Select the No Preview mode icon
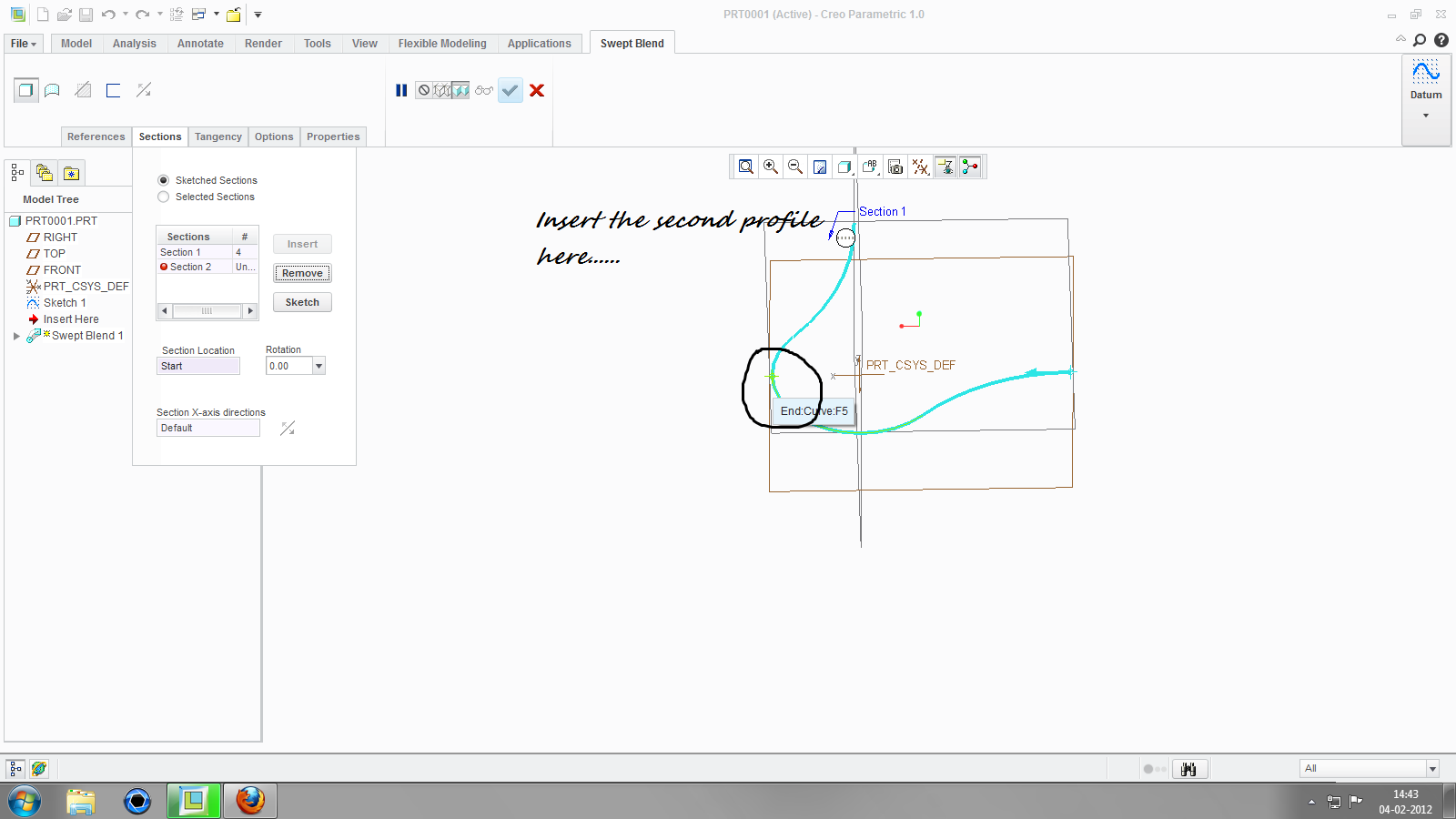Screen dimensions: 1456x819 point(424,90)
